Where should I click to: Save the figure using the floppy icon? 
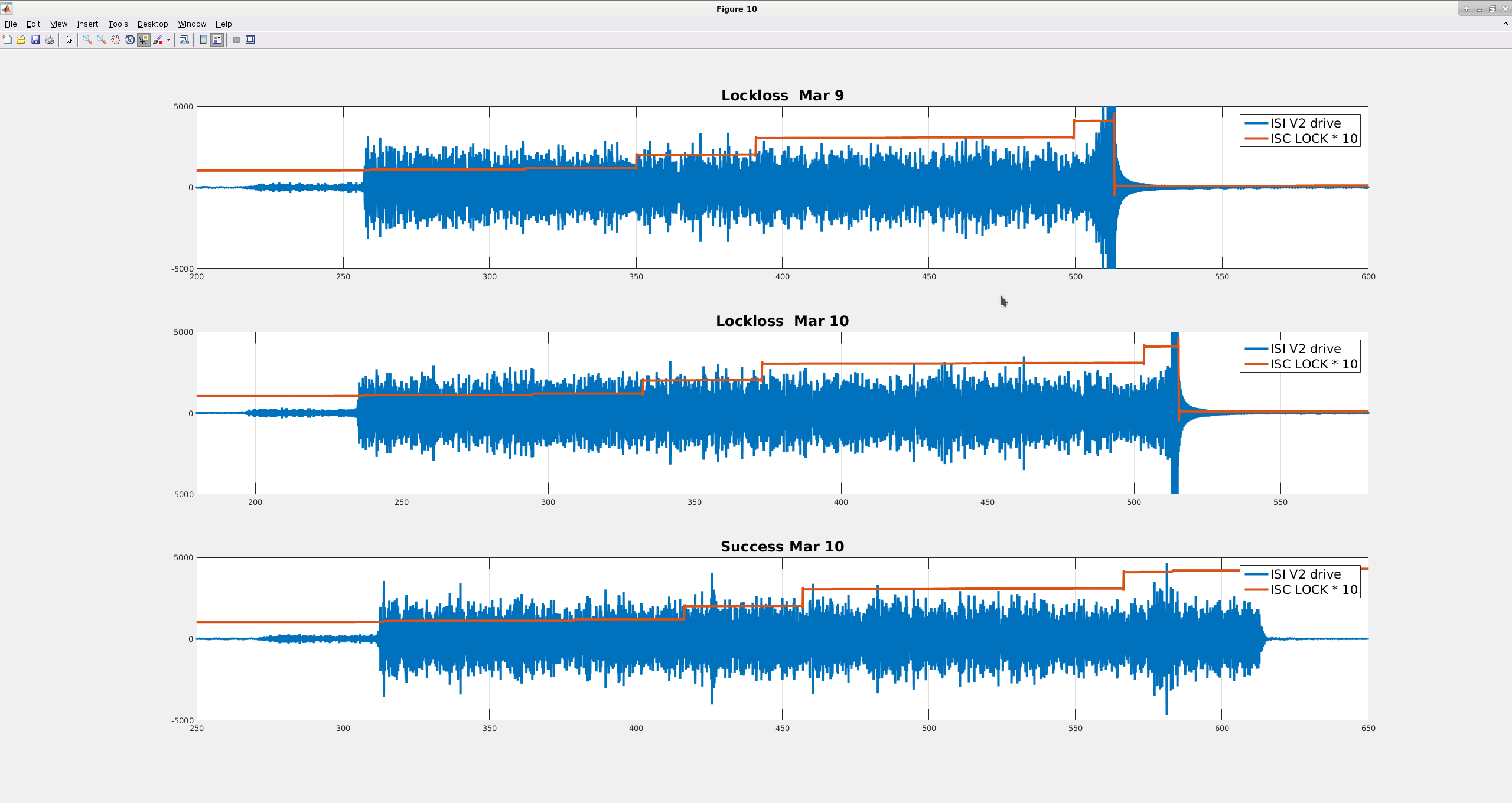point(35,40)
